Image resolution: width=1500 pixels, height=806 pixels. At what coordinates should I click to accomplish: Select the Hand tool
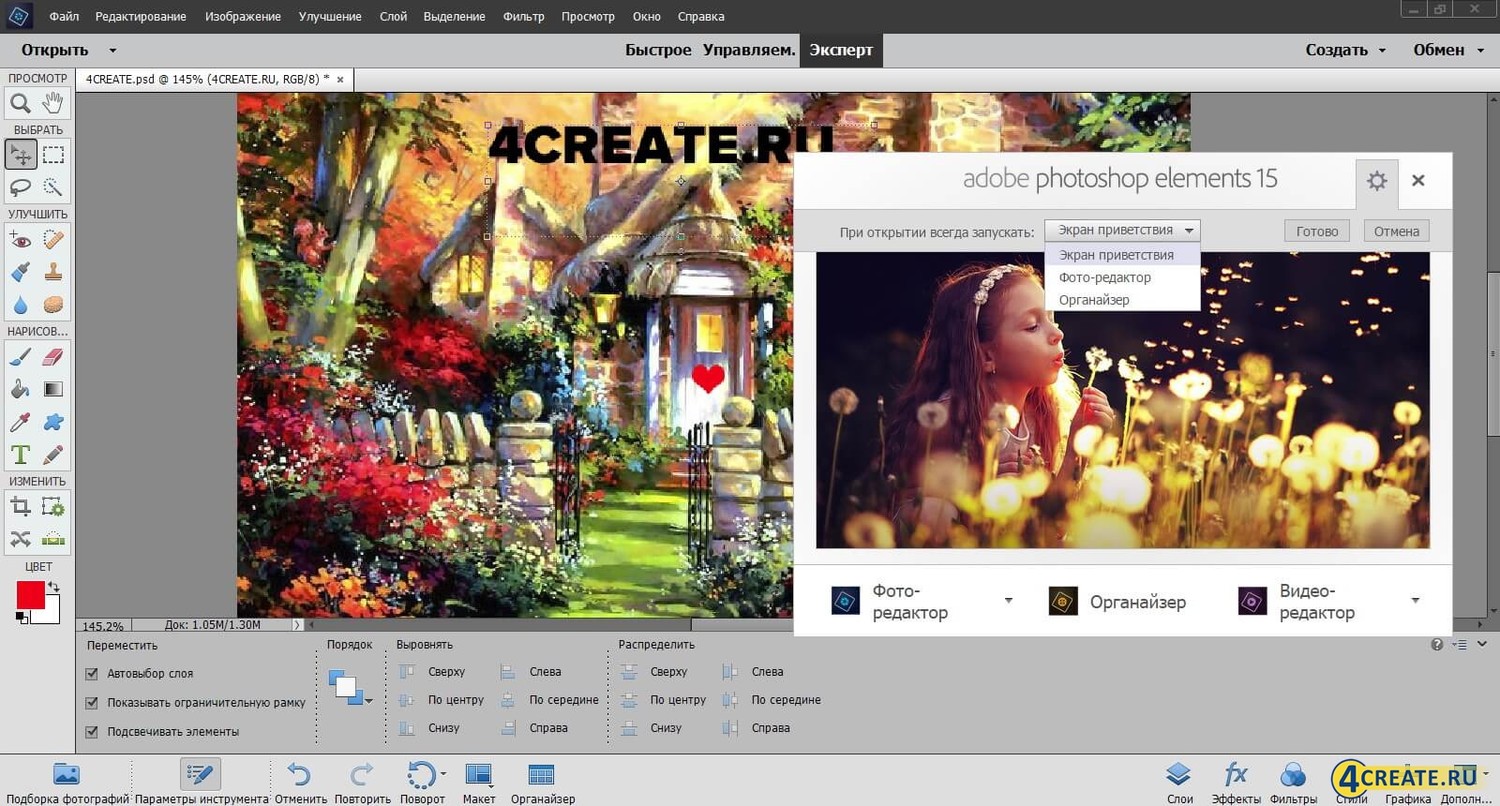[53, 102]
